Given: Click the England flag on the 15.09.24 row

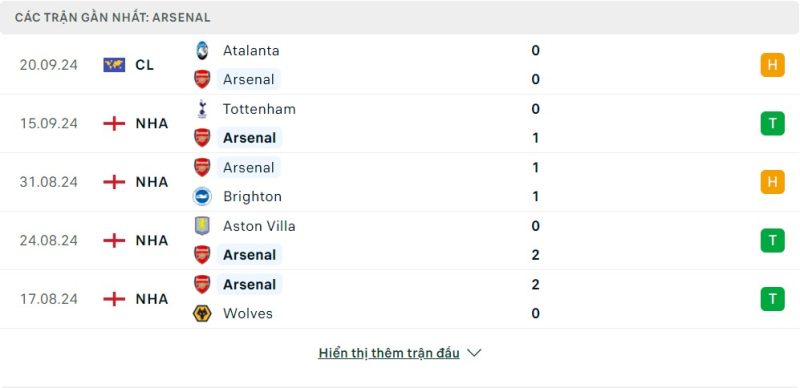Looking at the screenshot, I should coord(114,124).
